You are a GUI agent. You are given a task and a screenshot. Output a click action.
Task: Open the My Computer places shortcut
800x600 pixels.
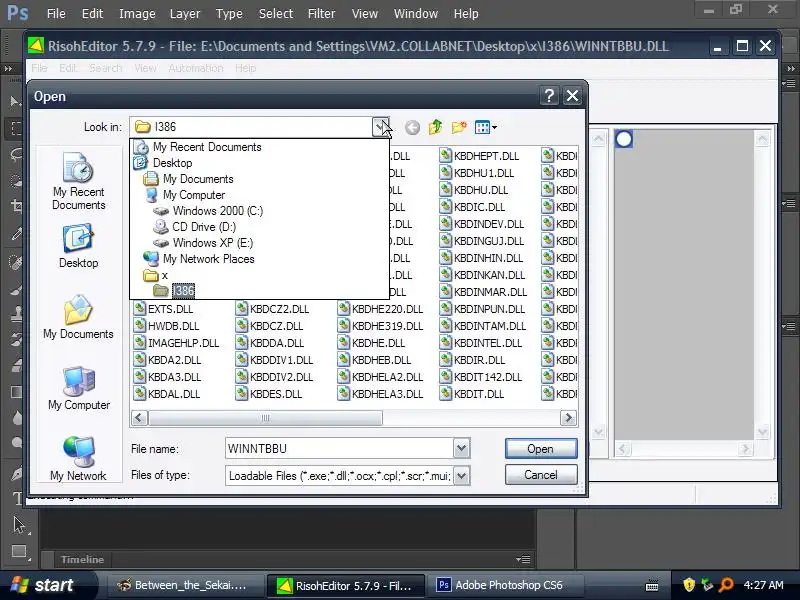coord(79,388)
